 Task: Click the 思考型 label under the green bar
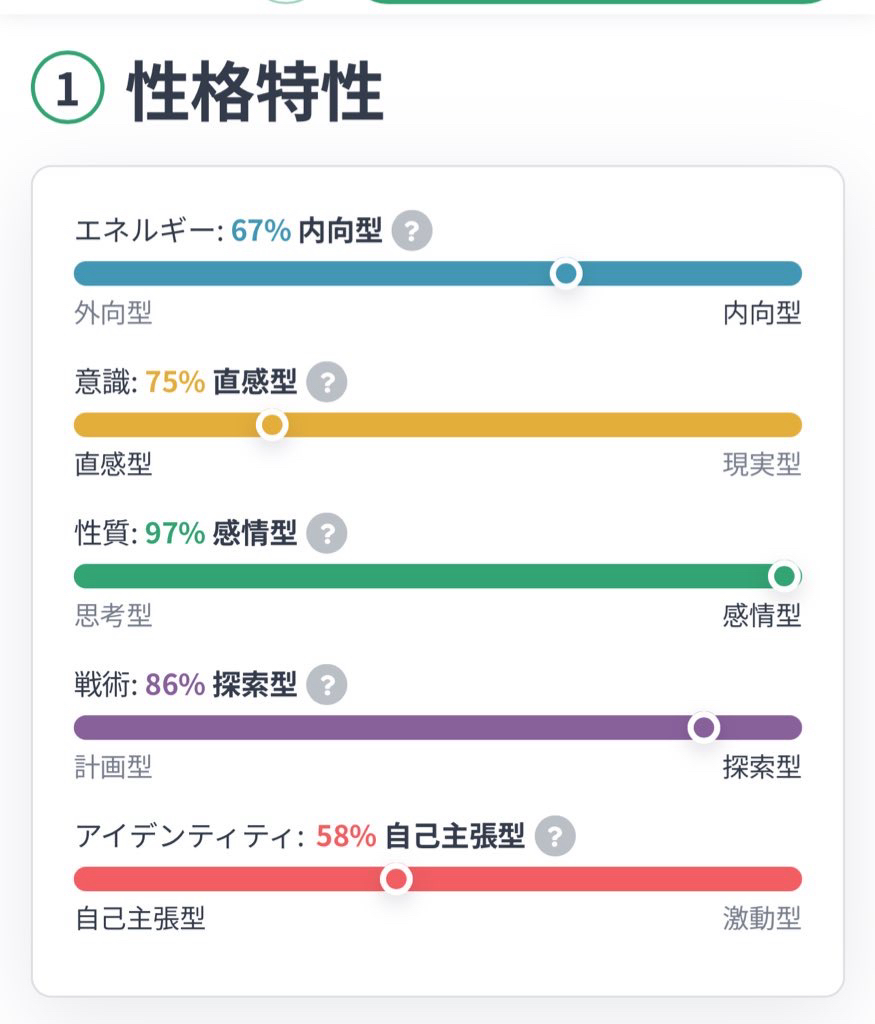[x=113, y=616]
